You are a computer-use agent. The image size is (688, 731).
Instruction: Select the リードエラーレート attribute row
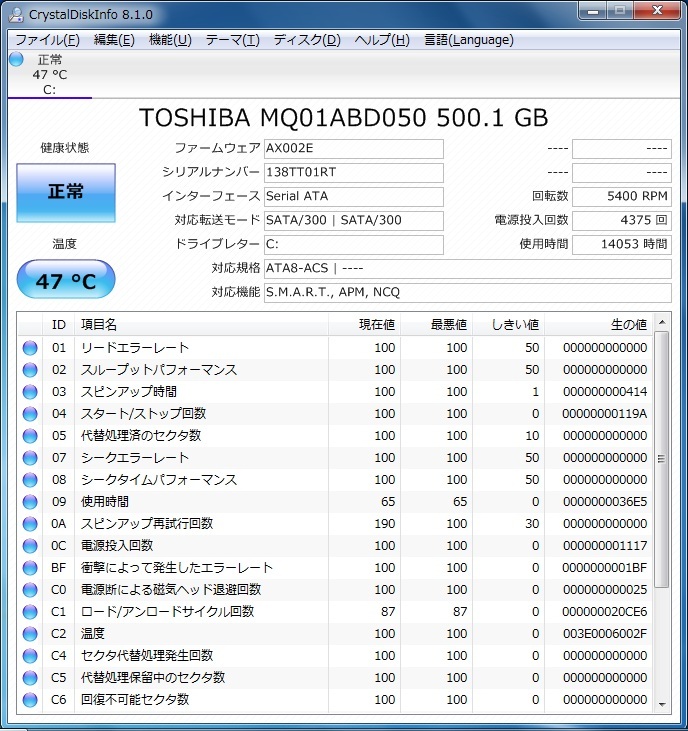click(x=335, y=348)
